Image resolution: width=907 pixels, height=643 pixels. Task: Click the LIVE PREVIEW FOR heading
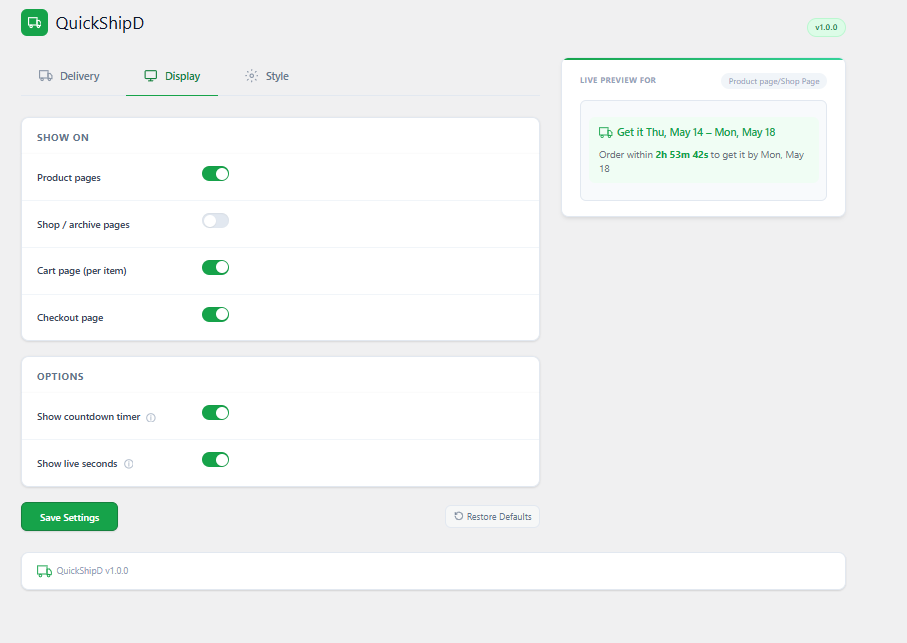(x=618, y=80)
